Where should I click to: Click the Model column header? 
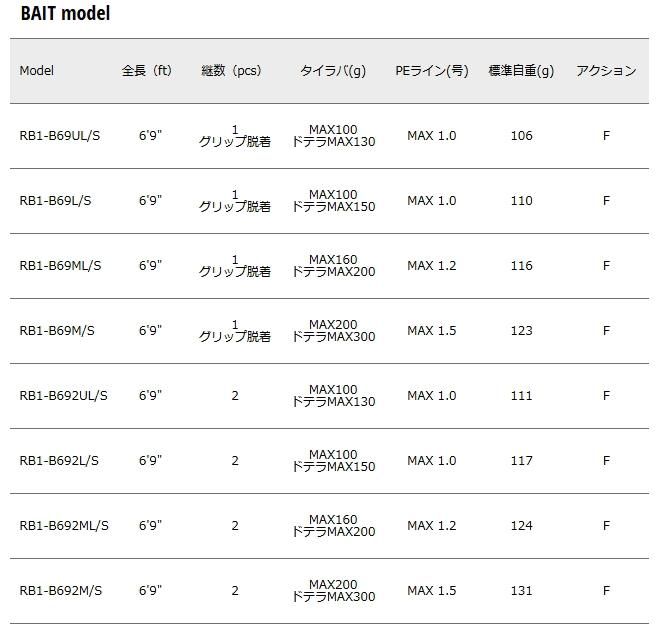pos(37,71)
